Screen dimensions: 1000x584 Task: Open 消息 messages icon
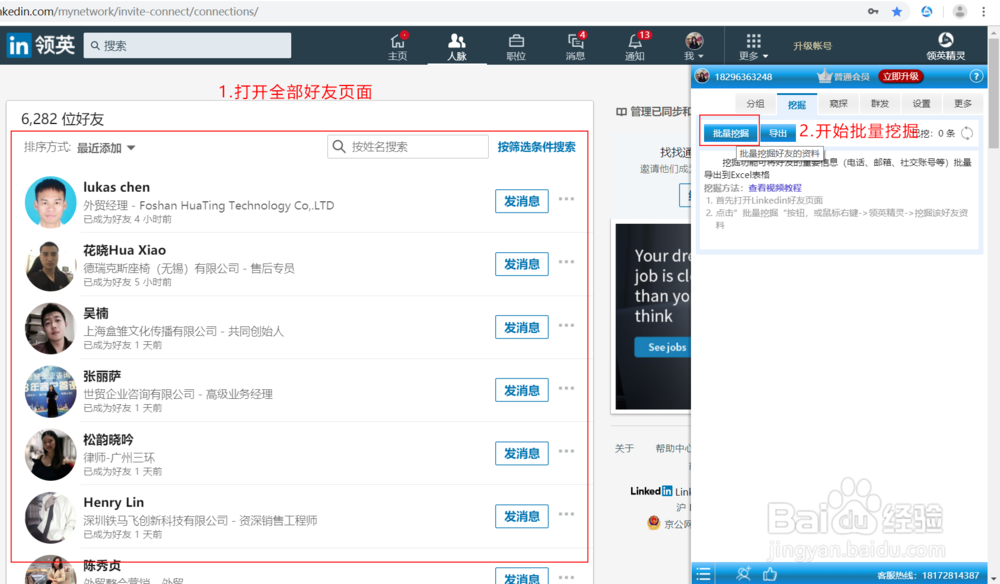575,47
